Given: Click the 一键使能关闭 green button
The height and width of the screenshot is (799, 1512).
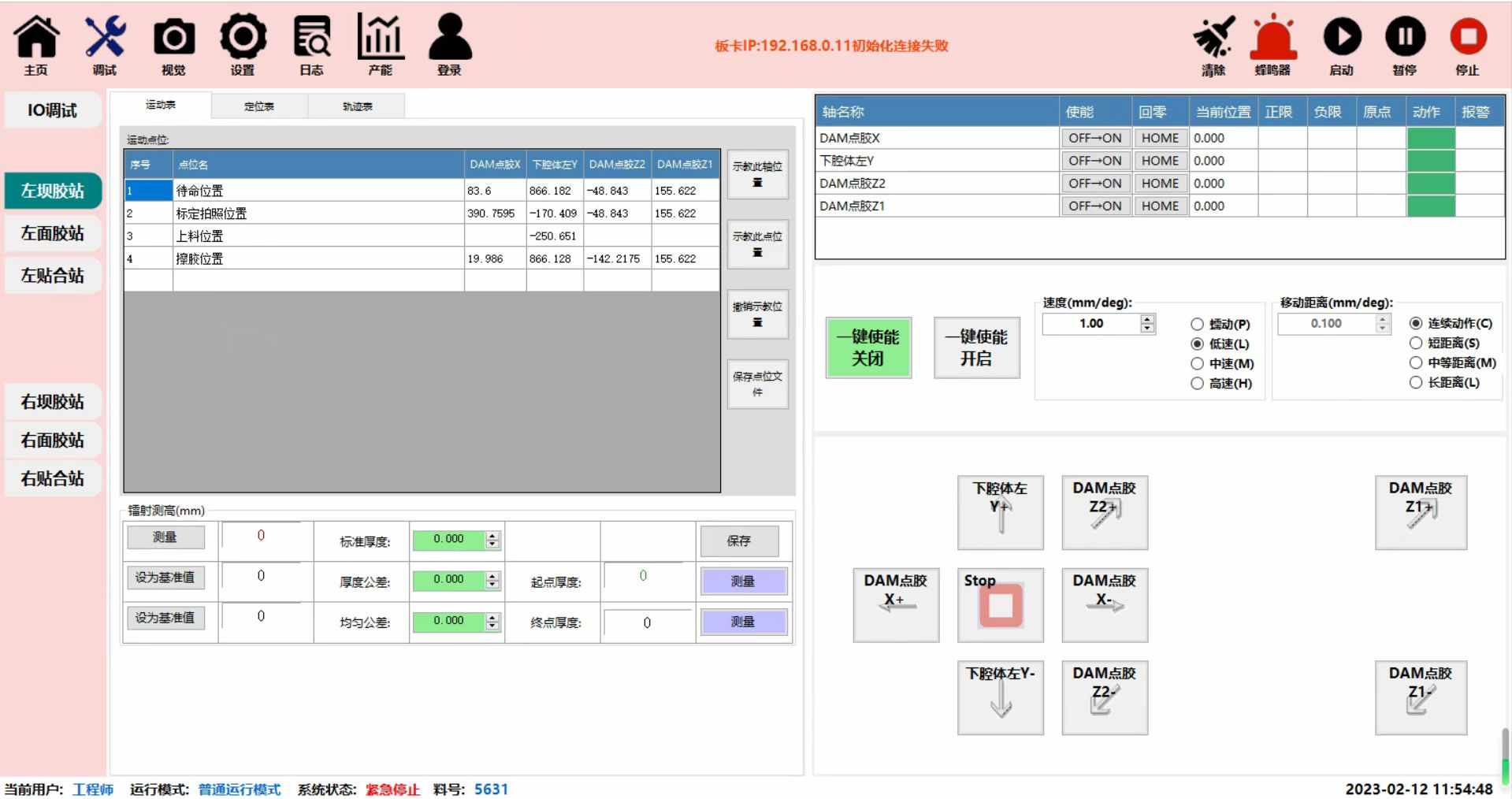Looking at the screenshot, I should 868,348.
